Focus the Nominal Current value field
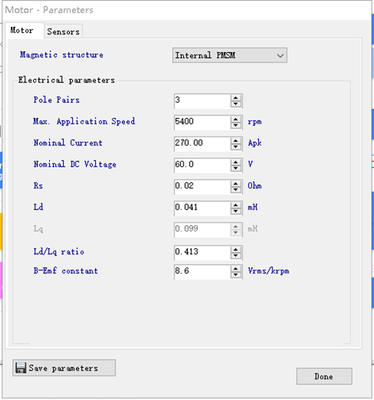This screenshot has height=400, width=374. pyautogui.click(x=202, y=144)
